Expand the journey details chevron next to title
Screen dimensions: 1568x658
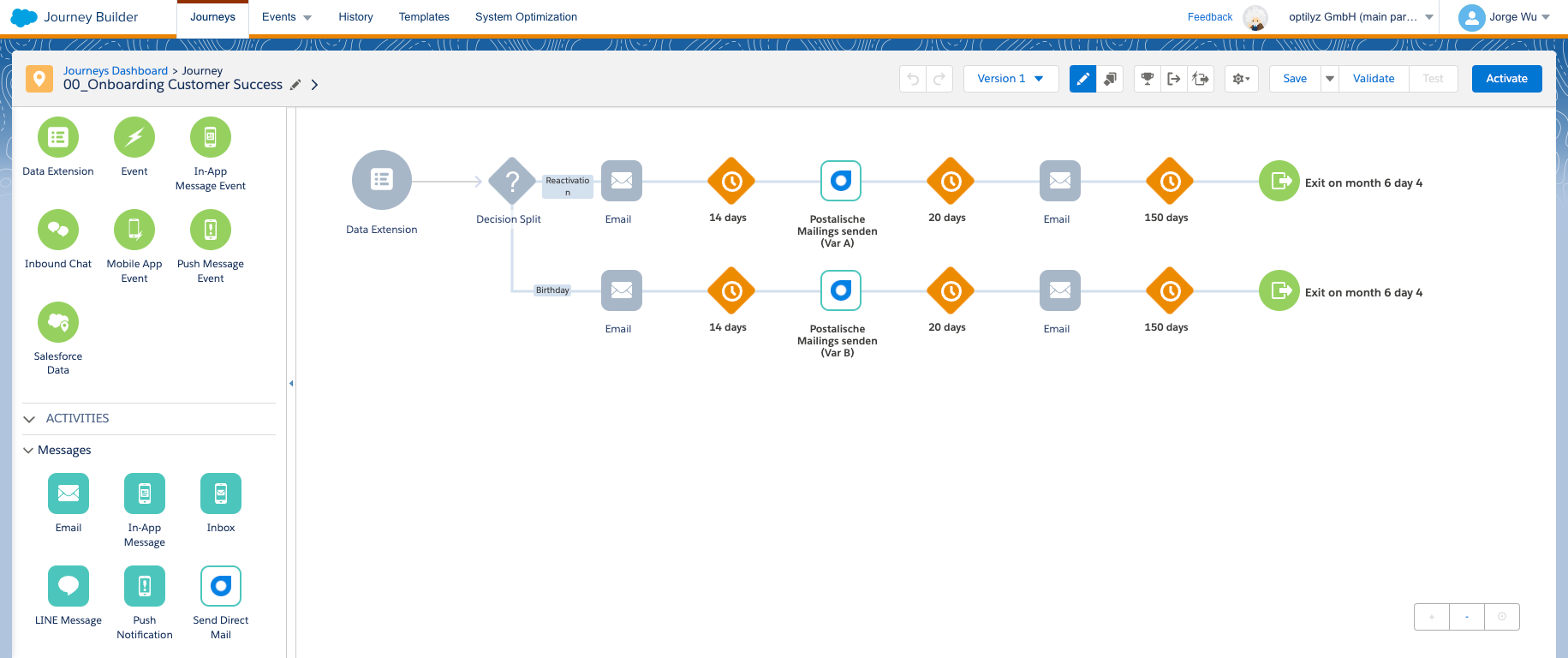coord(314,85)
